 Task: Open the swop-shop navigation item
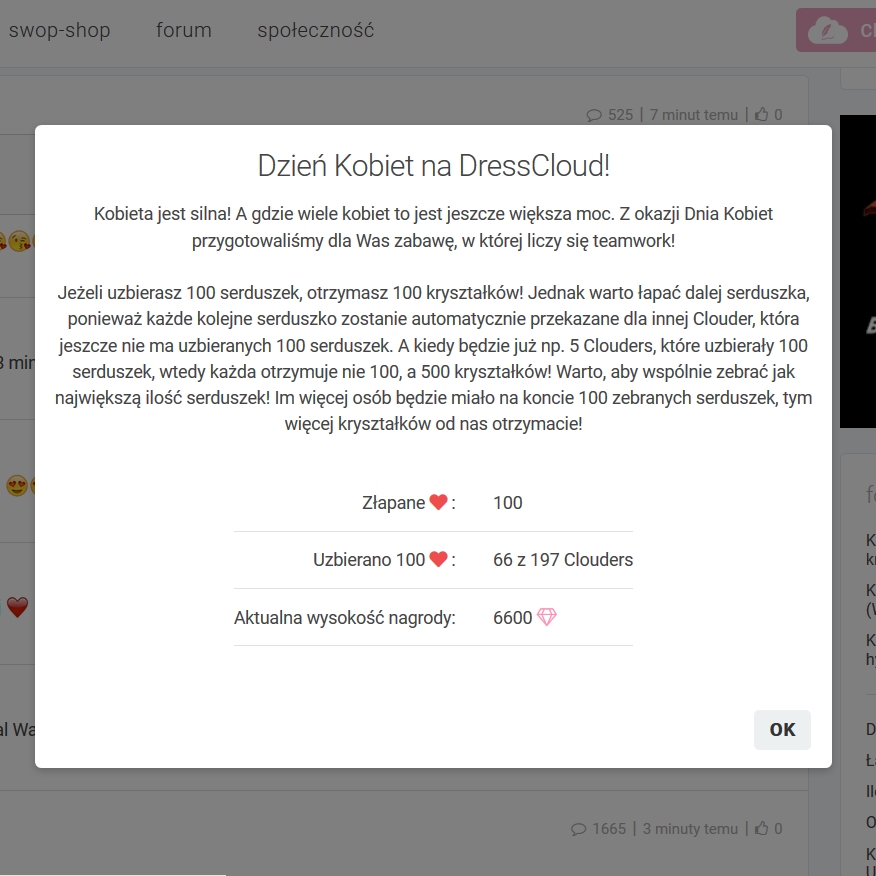pyautogui.click(x=59, y=30)
